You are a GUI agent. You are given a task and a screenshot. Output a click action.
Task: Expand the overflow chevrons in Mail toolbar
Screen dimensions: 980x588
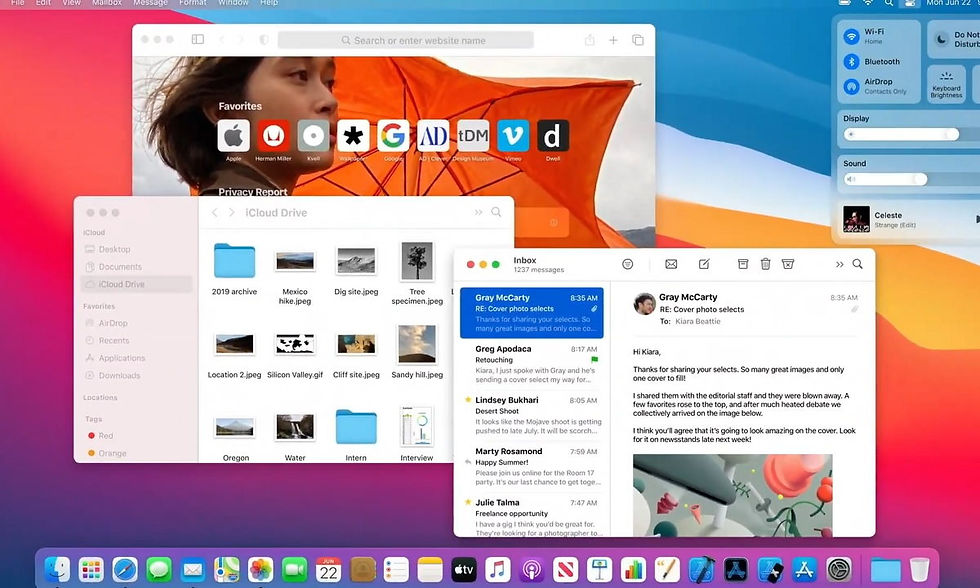point(839,264)
